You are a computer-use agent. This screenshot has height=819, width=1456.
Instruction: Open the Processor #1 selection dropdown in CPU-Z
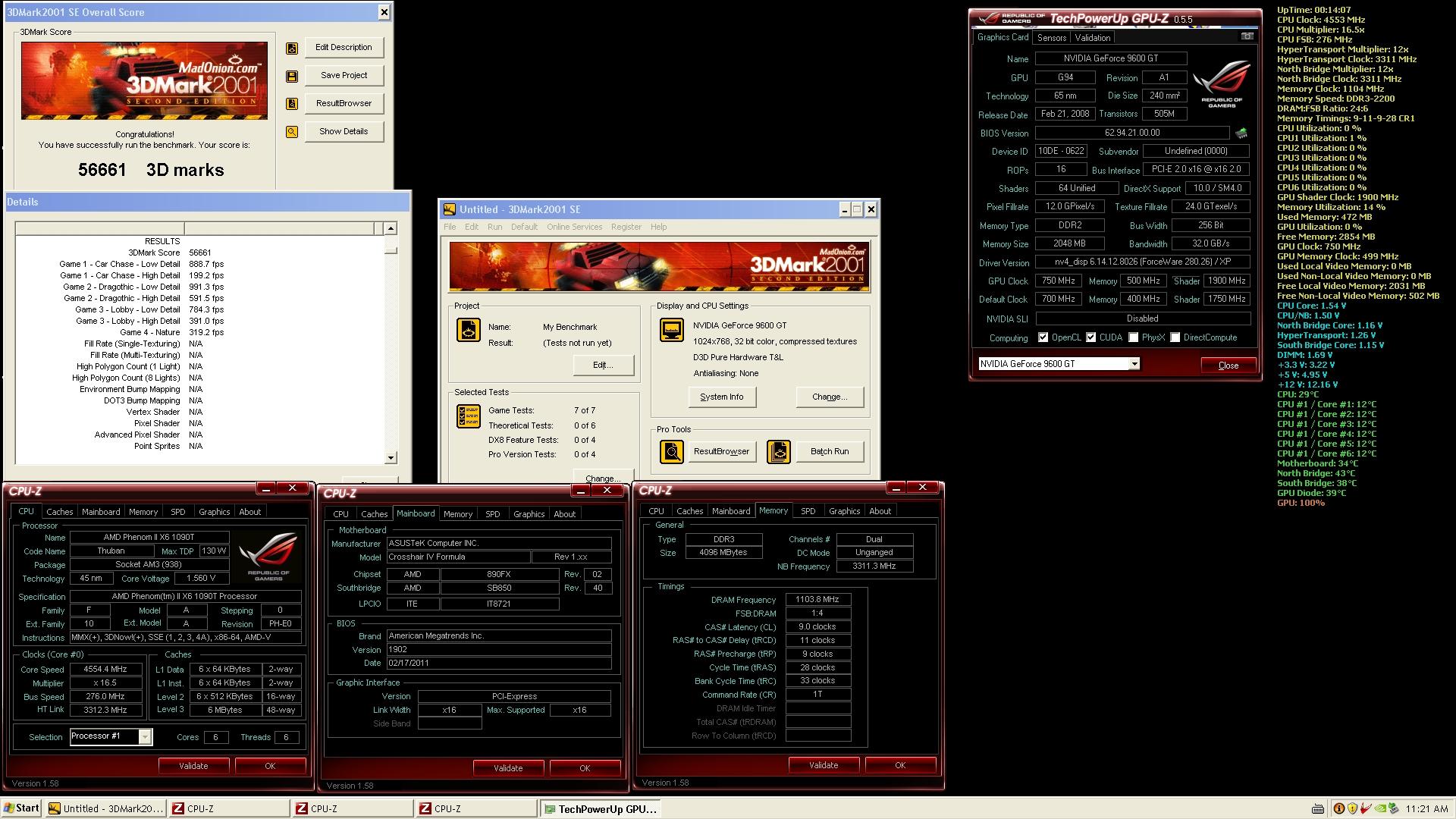tap(145, 736)
